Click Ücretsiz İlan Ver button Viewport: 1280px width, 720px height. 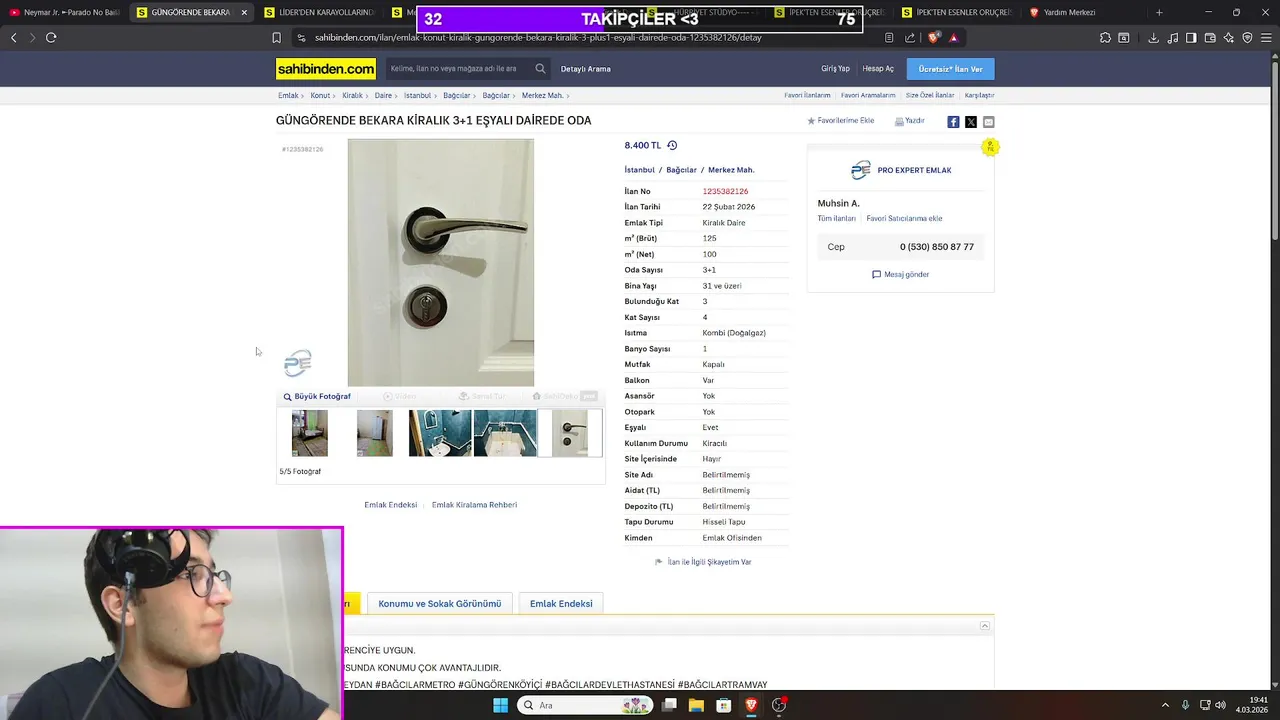pyautogui.click(x=950, y=69)
